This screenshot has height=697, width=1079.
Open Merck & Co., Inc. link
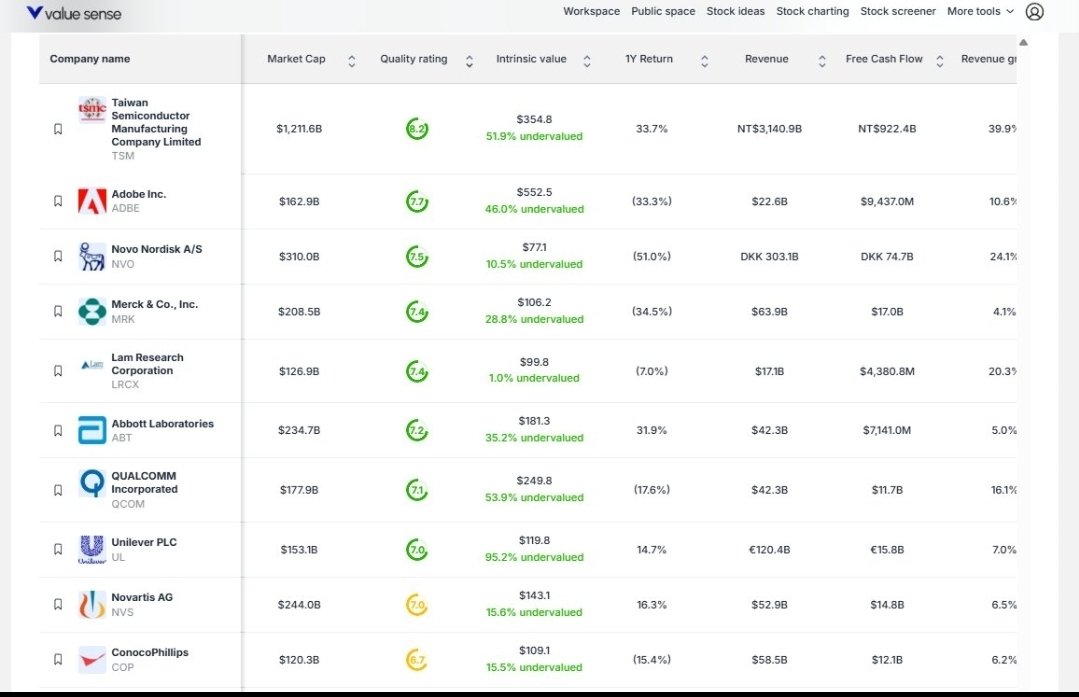pos(155,304)
